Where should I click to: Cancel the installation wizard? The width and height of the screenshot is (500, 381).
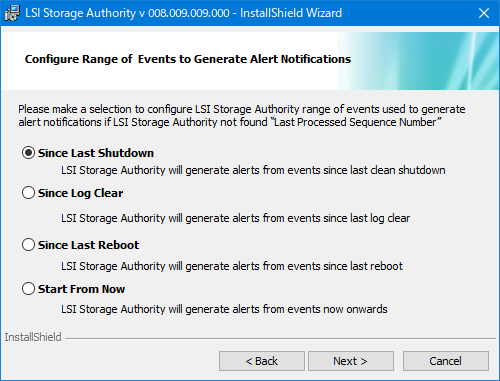(x=446, y=361)
